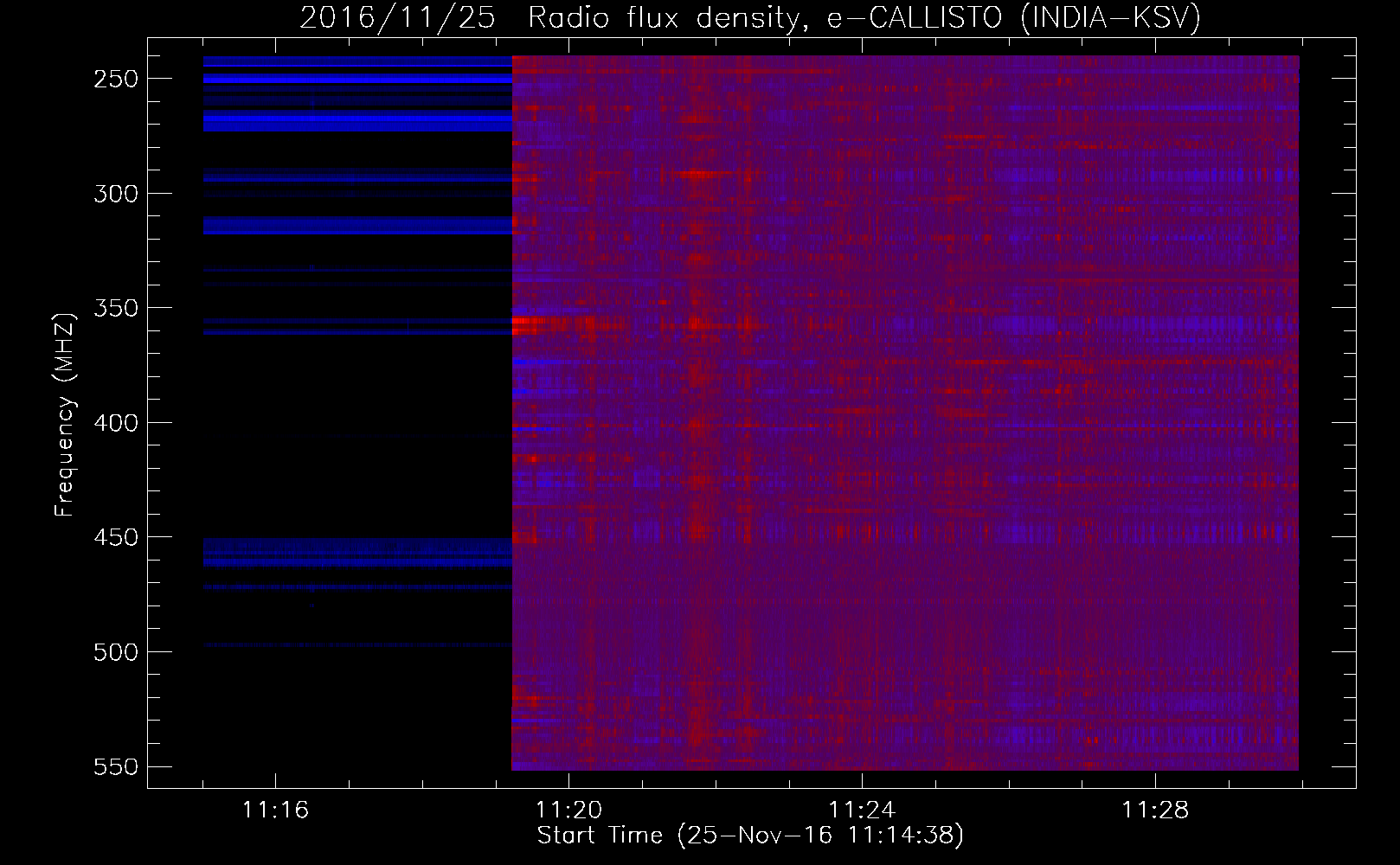The height and width of the screenshot is (865, 1400).
Task: Click the 250 frequency tick label
Action: [115, 79]
